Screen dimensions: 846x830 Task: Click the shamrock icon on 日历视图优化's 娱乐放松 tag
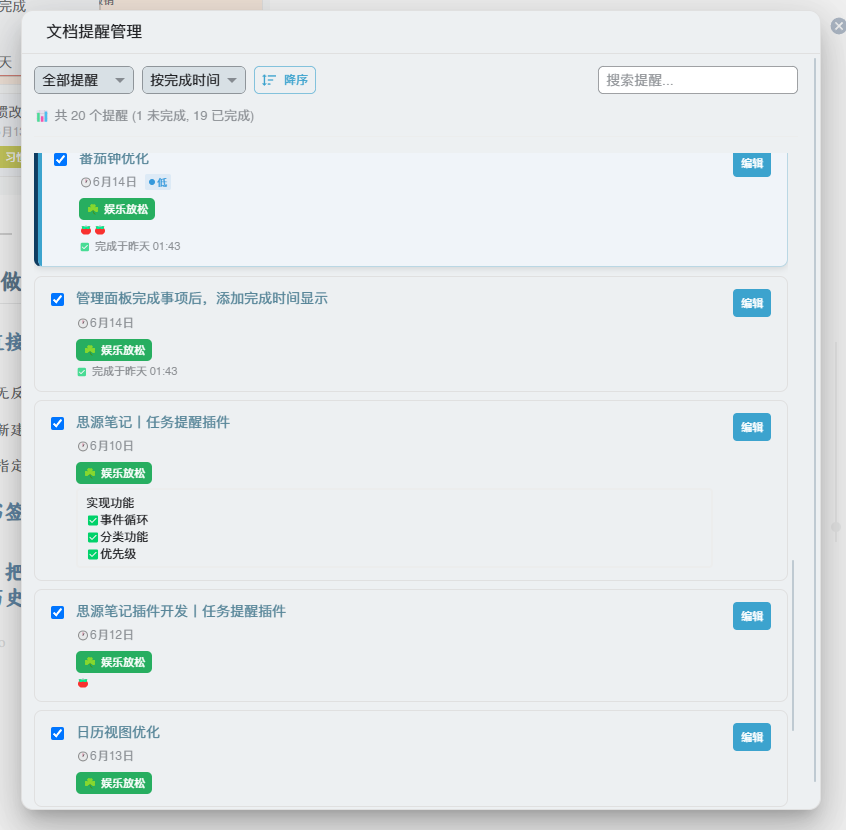(x=92, y=783)
